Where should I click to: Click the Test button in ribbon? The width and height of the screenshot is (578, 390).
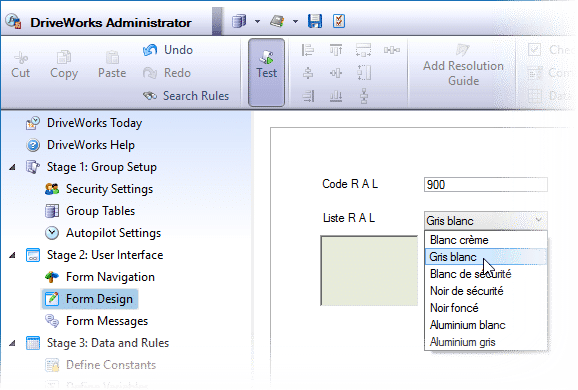pos(267,72)
